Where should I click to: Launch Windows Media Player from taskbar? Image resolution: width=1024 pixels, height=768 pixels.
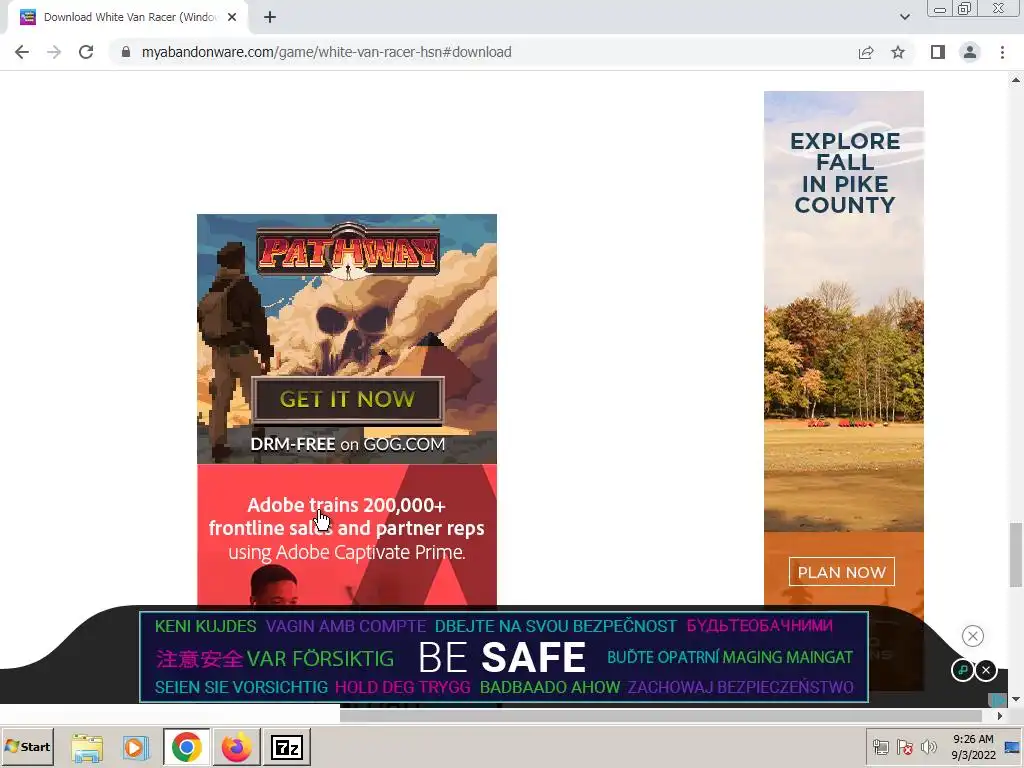coord(135,747)
